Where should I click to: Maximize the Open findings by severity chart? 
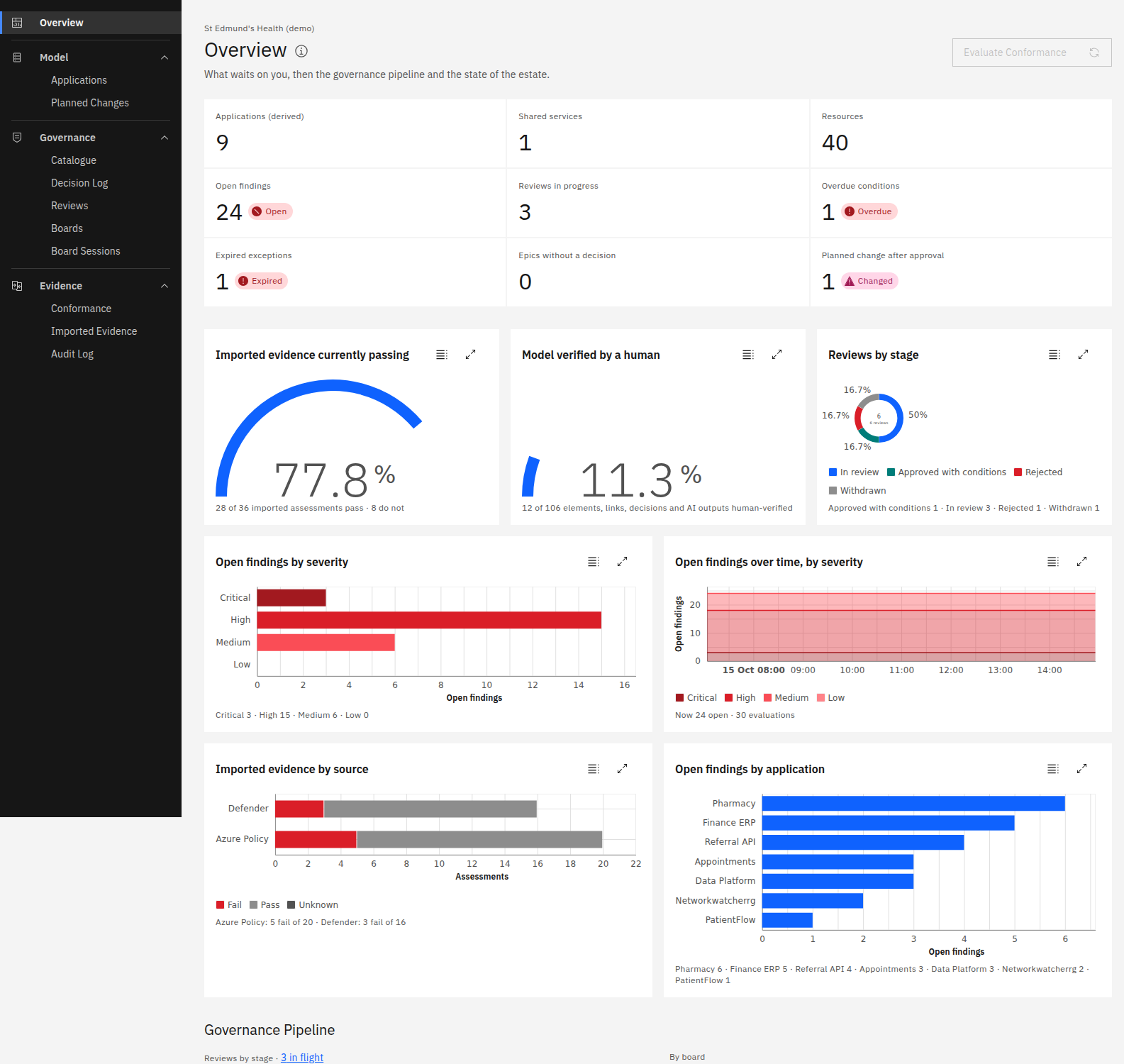point(622,562)
